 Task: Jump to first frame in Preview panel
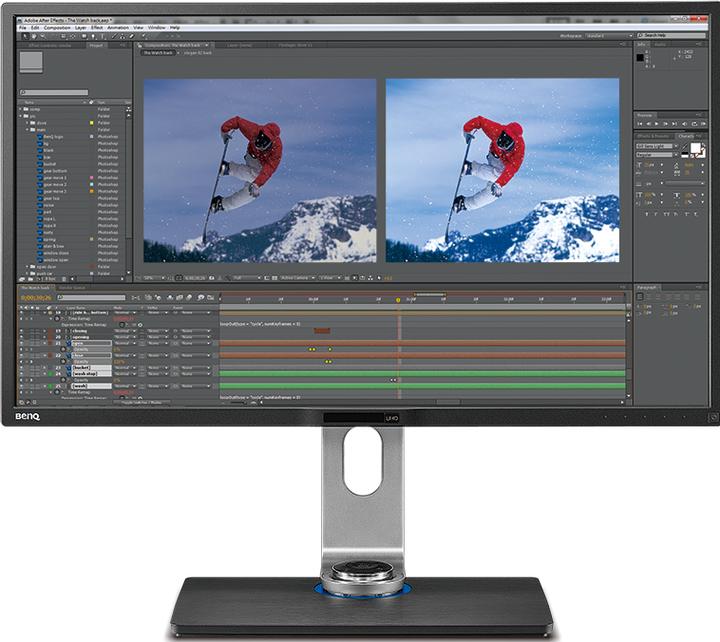tap(640, 124)
